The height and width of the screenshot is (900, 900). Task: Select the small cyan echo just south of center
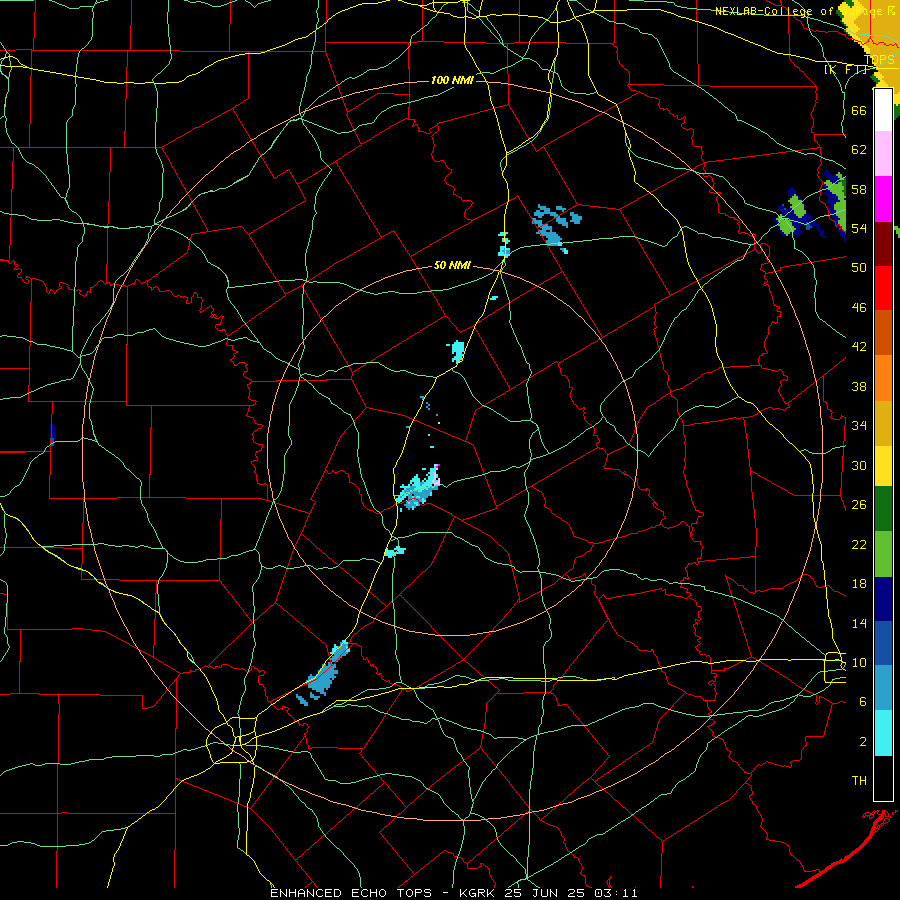click(395, 552)
